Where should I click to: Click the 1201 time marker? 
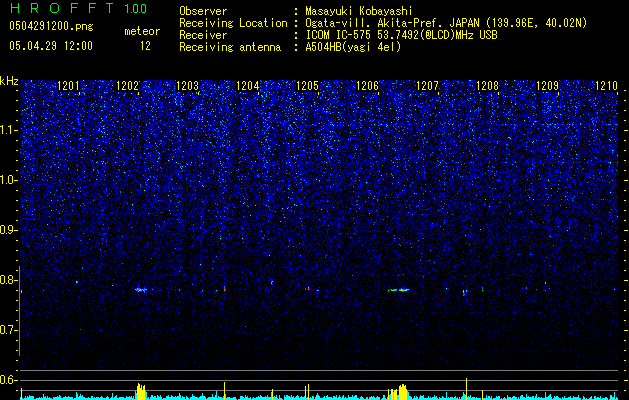tap(68, 85)
